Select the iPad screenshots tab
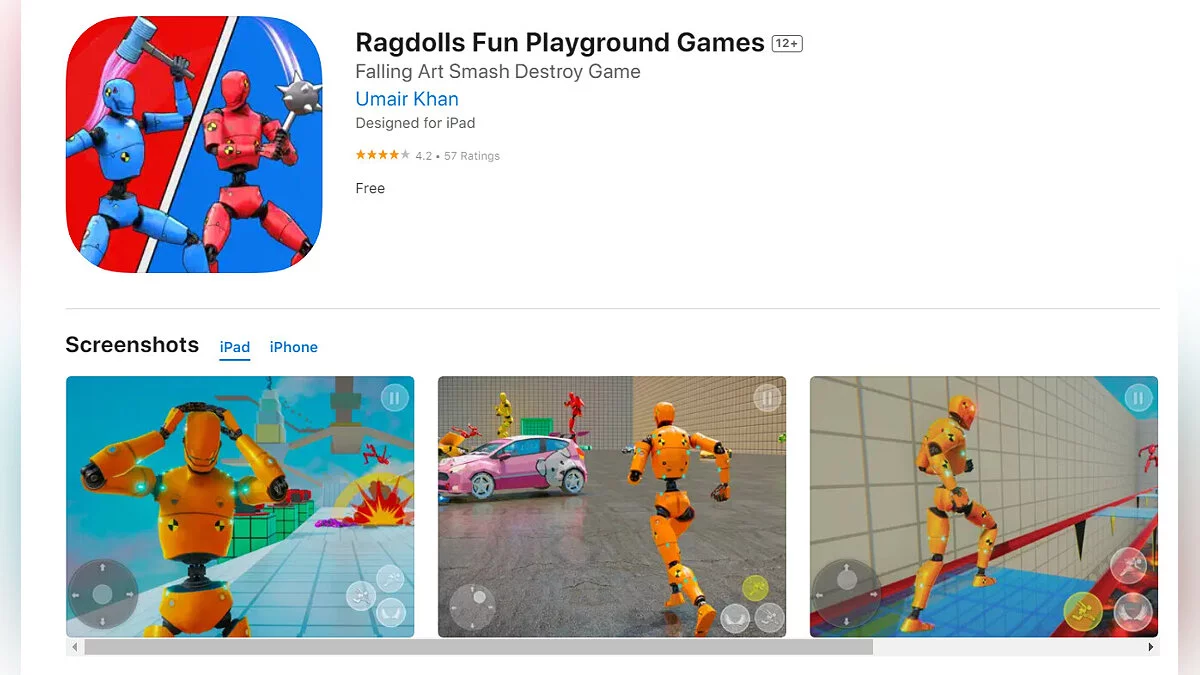1200x675 pixels. pyautogui.click(x=235, y=347)
